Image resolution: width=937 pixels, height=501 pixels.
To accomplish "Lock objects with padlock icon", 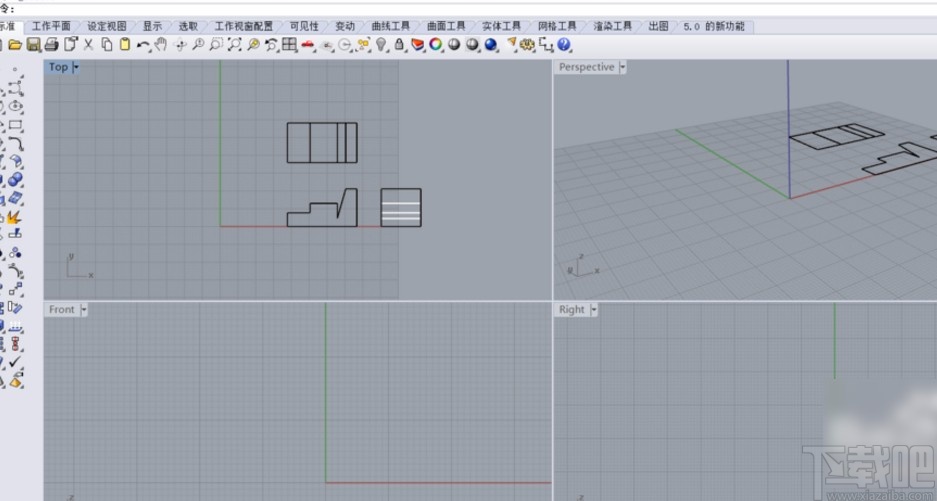I will [x=399, y=45].
